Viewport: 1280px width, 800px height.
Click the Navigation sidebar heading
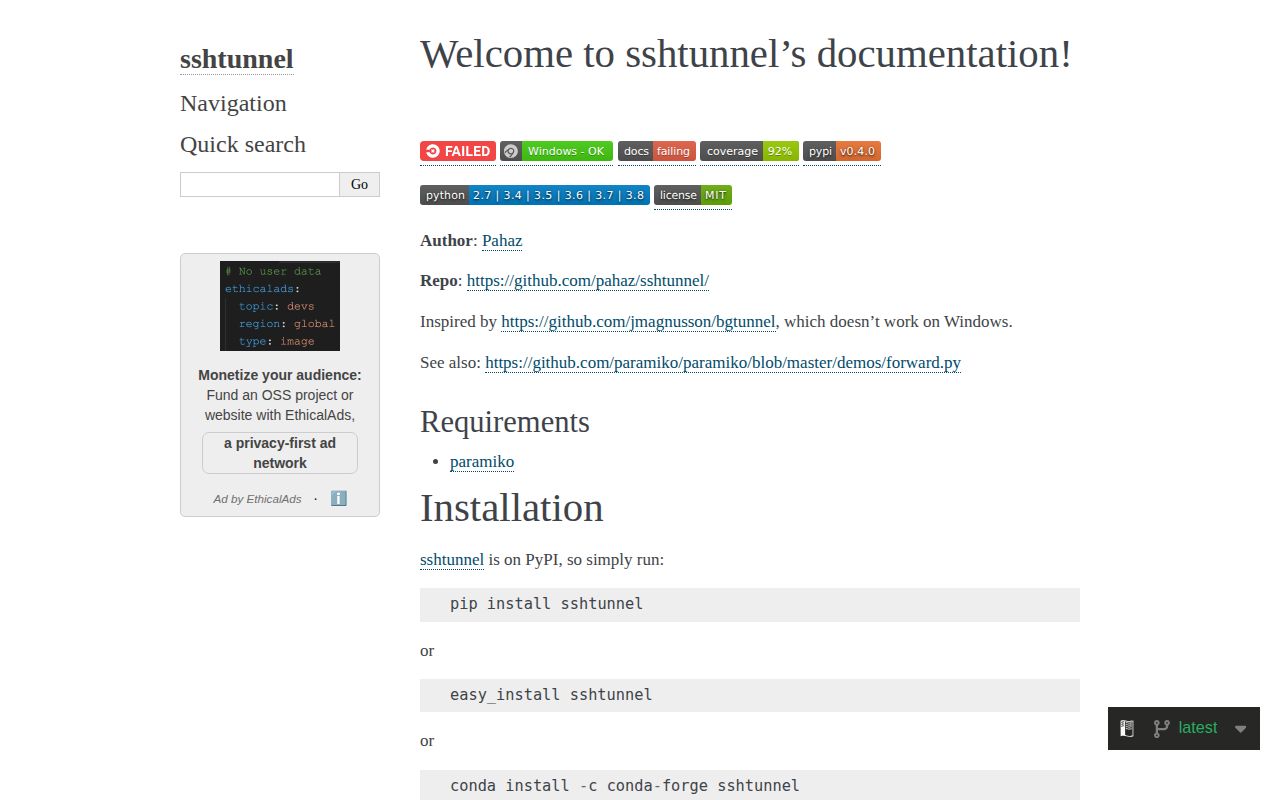[233, 103]
